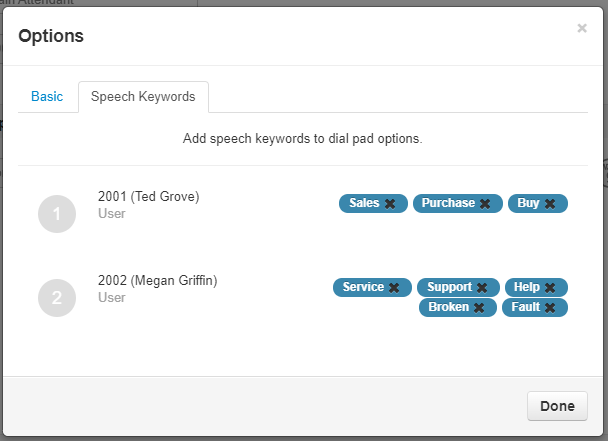Click the Purchase keyword label
This screenshot has width=608, height=441.
pyautogui.click(x=448, y=203)
